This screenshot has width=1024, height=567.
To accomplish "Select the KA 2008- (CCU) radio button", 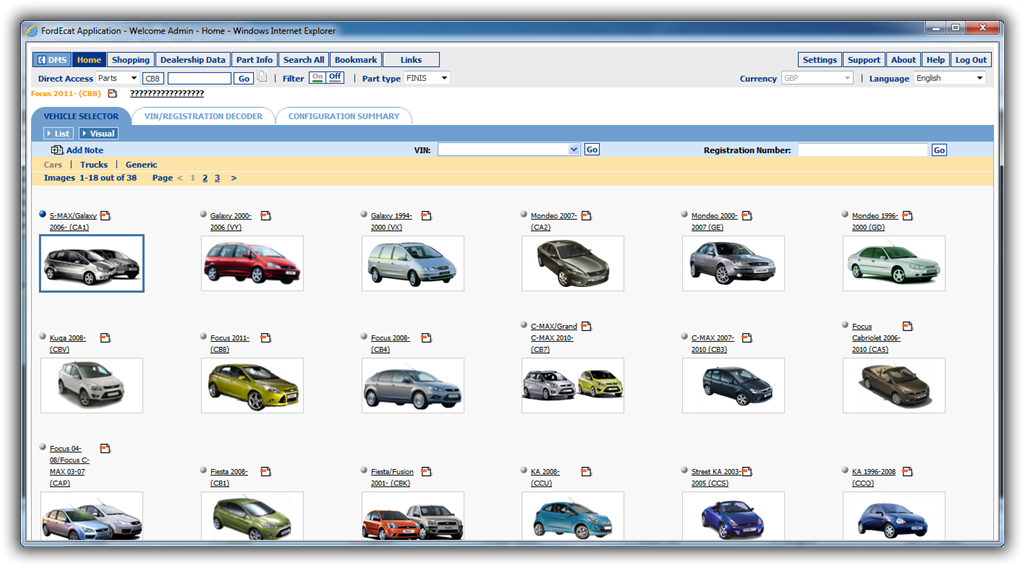I will coord(524,470).
